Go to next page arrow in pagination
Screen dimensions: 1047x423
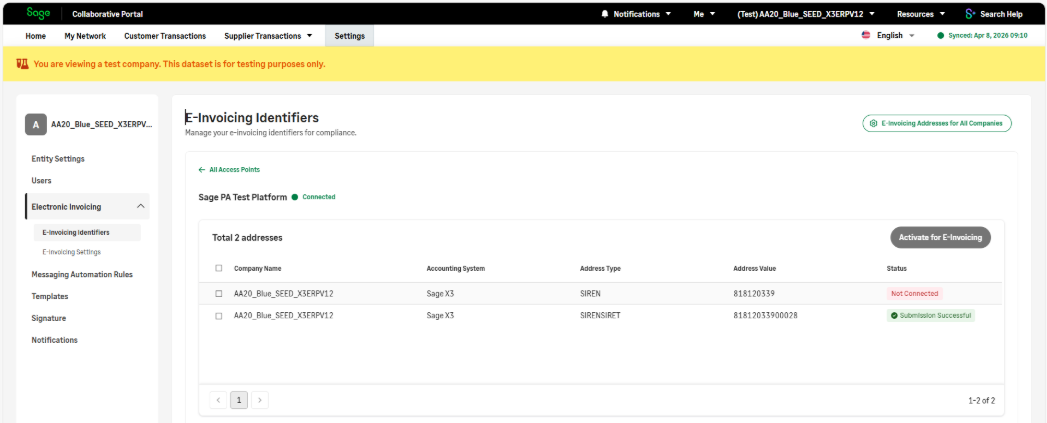(260, 400)
